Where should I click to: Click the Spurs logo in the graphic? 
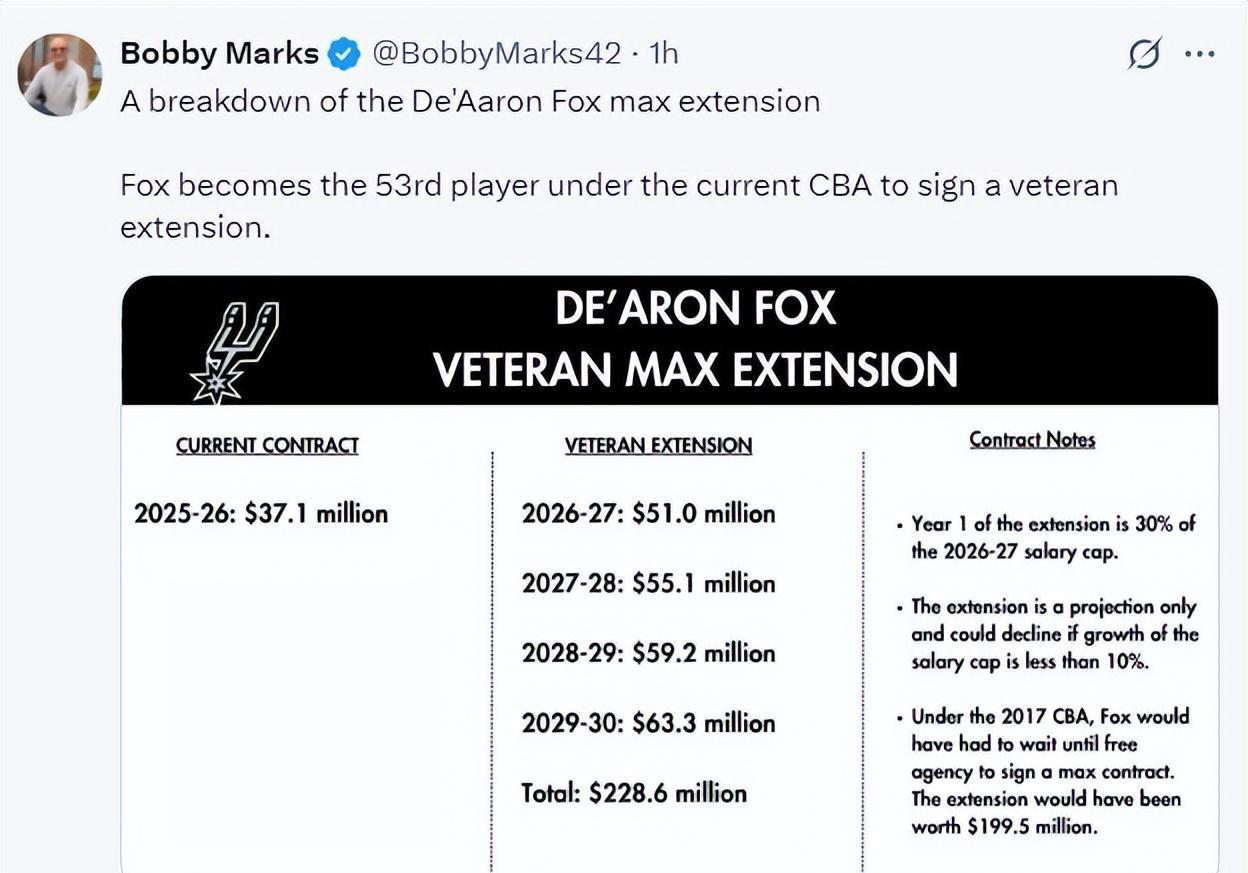tap(234, 352)
